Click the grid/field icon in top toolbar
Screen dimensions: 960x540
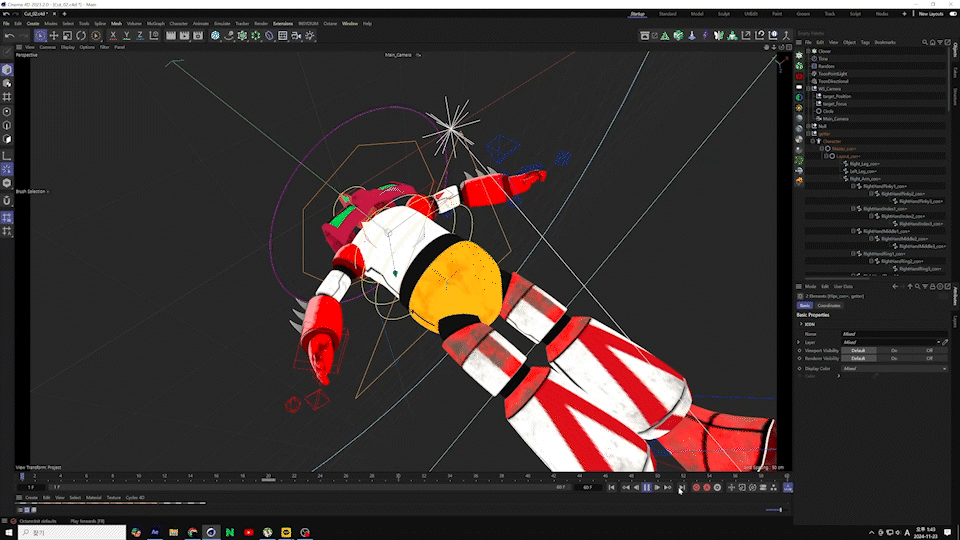[x=283, y=36]
